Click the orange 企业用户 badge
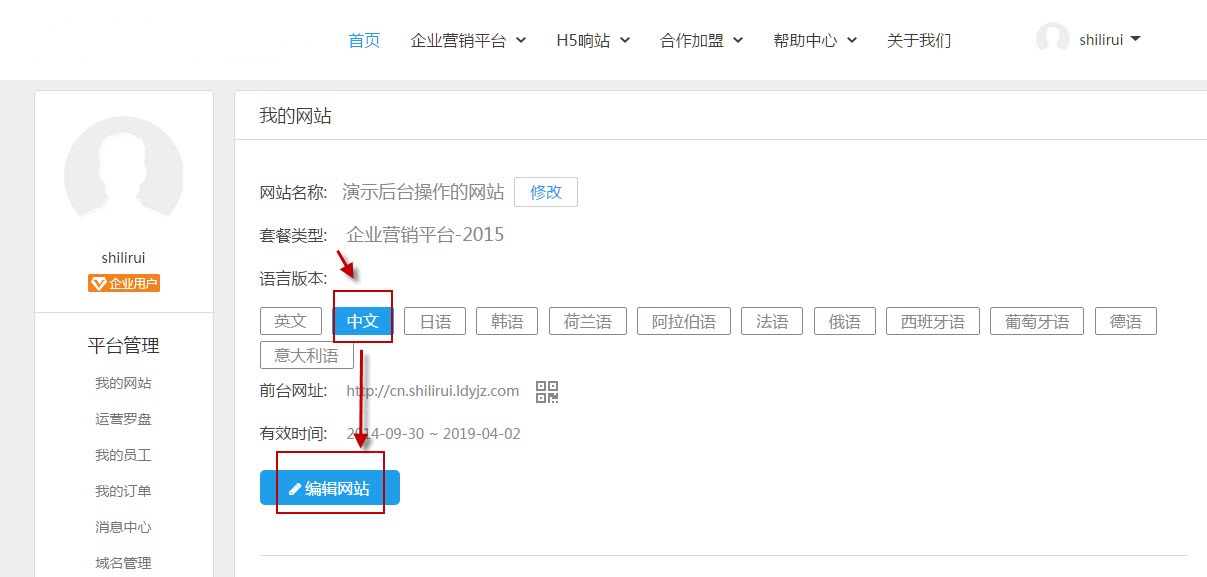This screenshot has height=577, width=1207. coord(124,283)
